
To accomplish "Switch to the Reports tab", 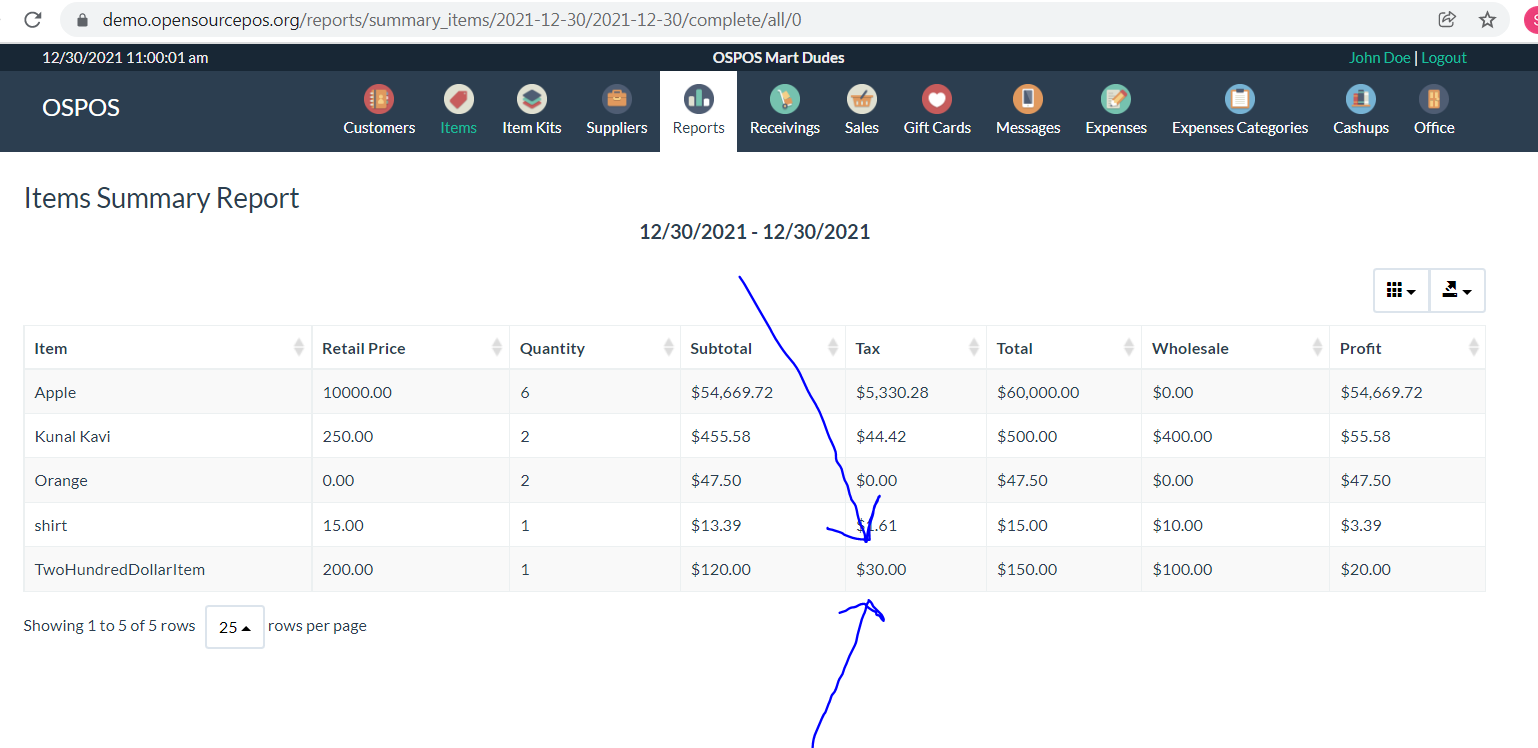I will click(697, 108).
